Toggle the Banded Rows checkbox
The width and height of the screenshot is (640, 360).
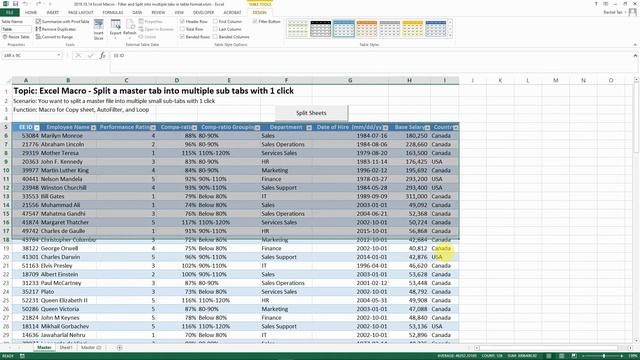pos(182,37)
